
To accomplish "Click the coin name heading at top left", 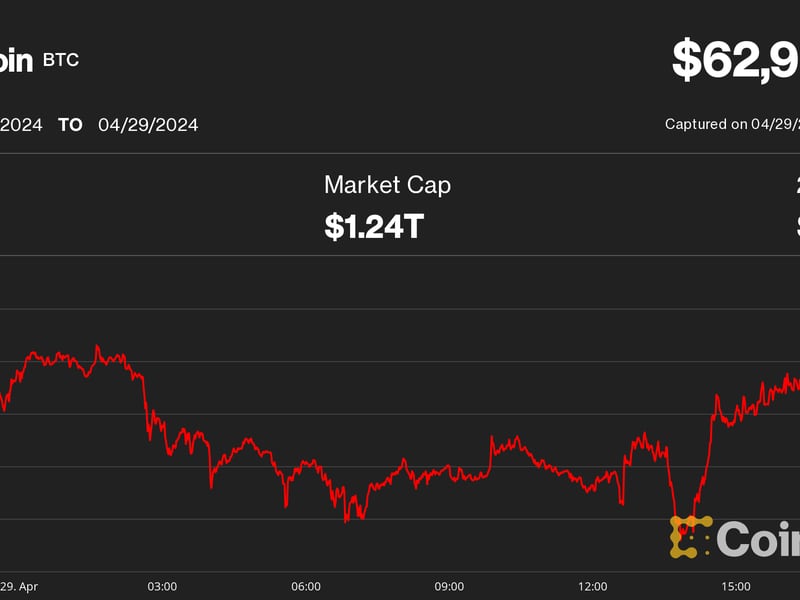I will point(16,60).
